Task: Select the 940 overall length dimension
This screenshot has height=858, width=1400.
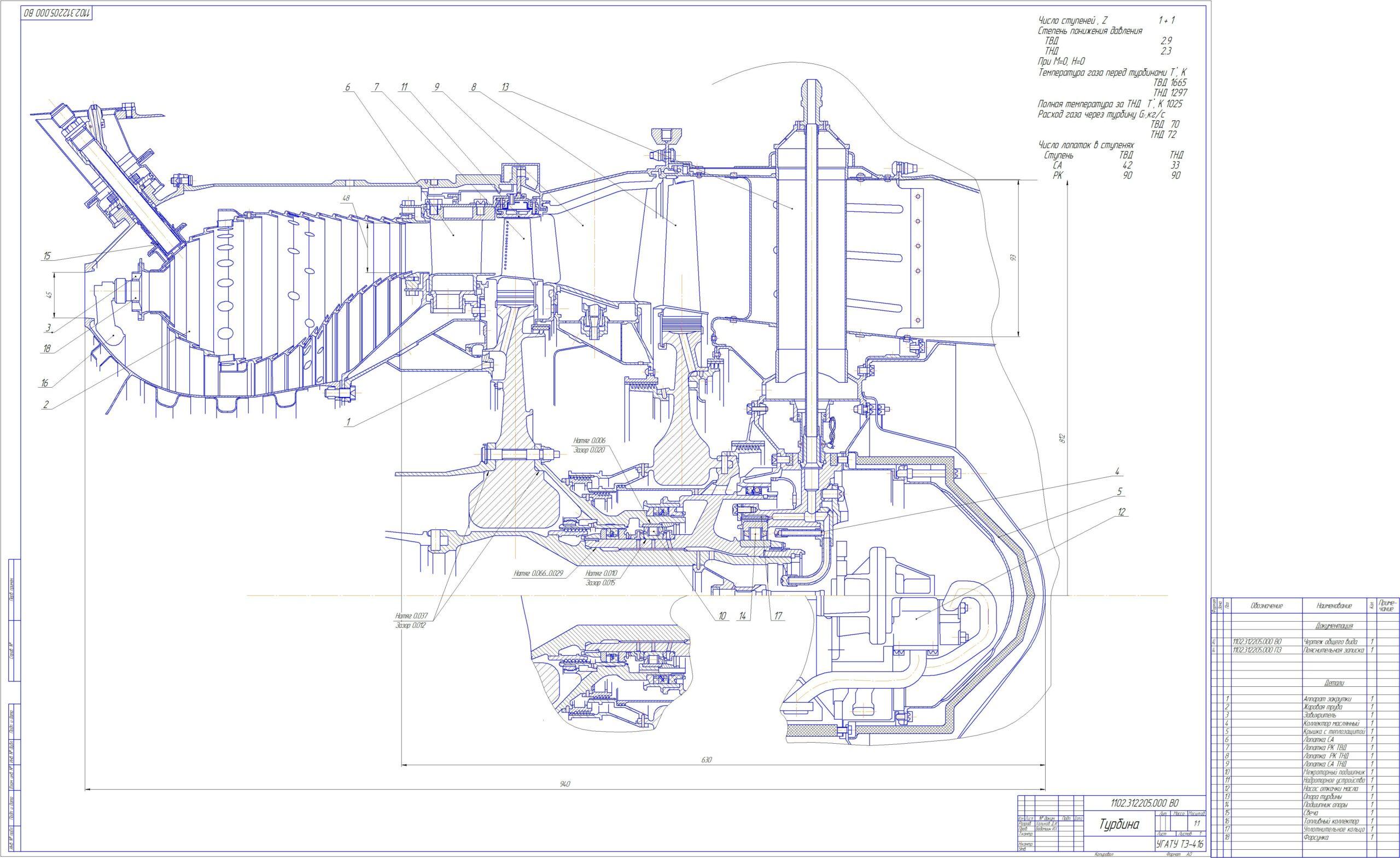Action: tap(564, 784)
